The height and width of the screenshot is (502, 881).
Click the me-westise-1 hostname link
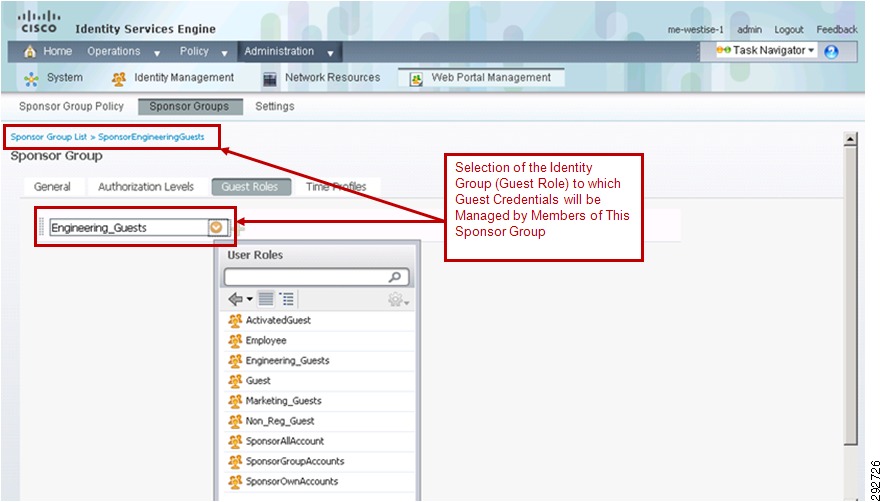point(695,30)
